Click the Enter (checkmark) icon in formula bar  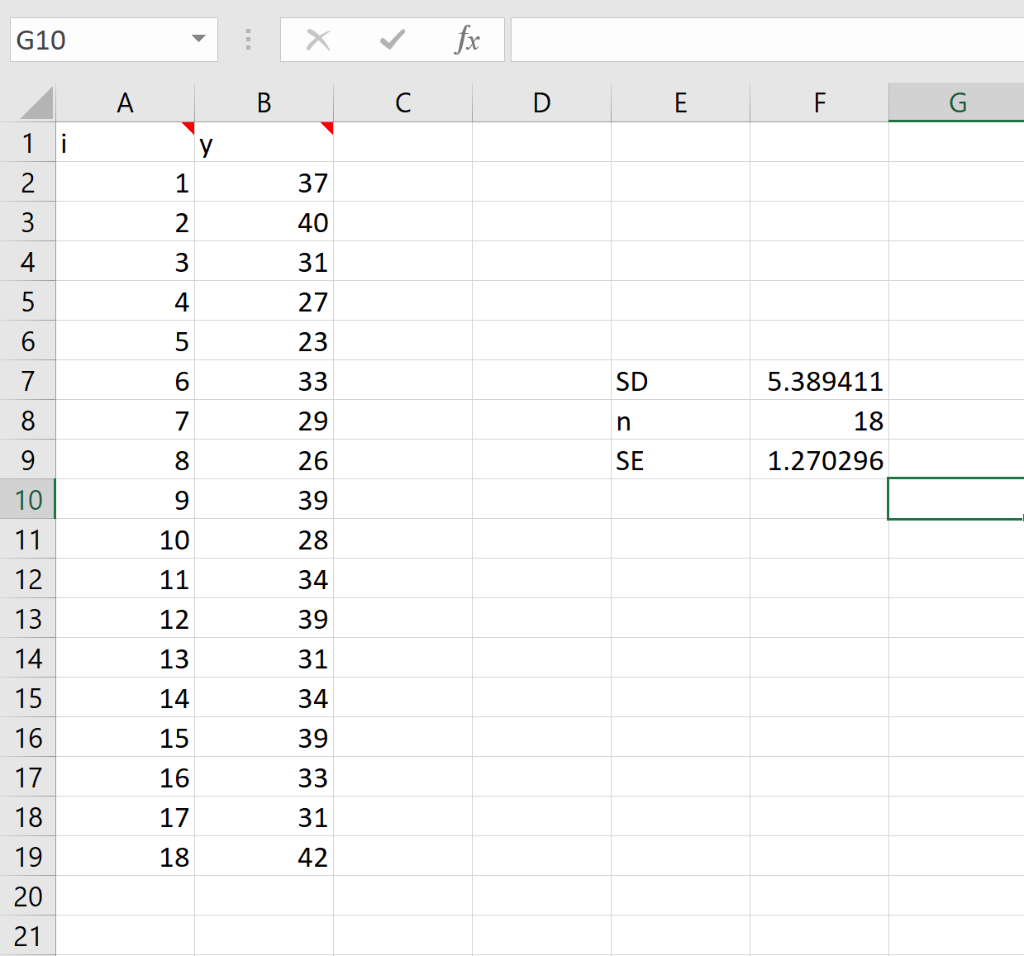390,40
